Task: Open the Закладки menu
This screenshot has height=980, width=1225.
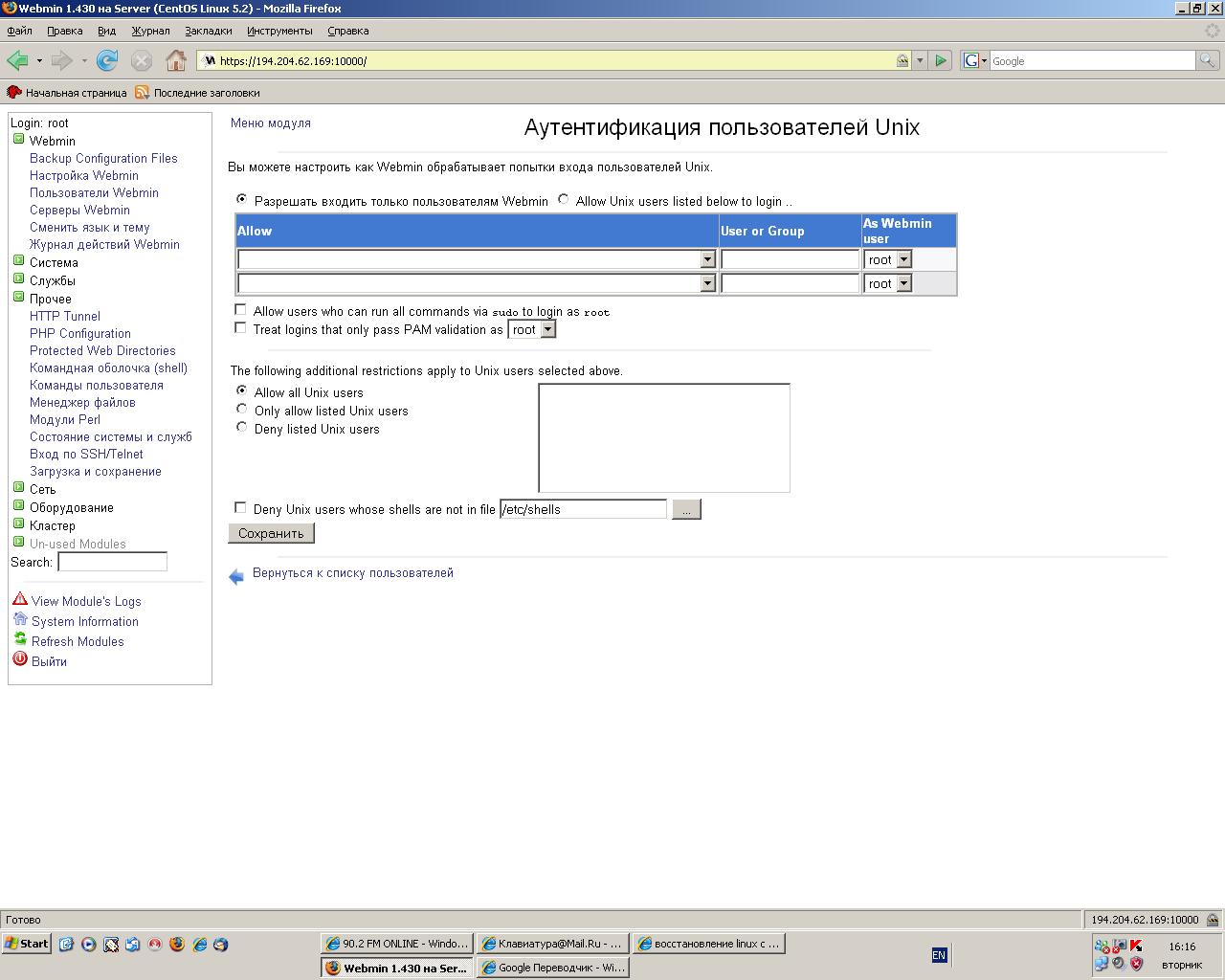Action: tap(209, 31)
